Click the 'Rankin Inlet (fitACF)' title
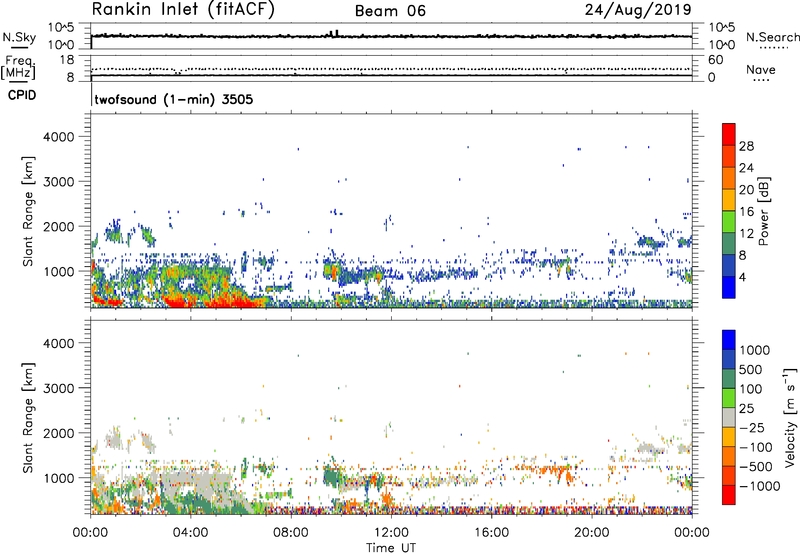 pyautogui.click(x=183, y=10)
